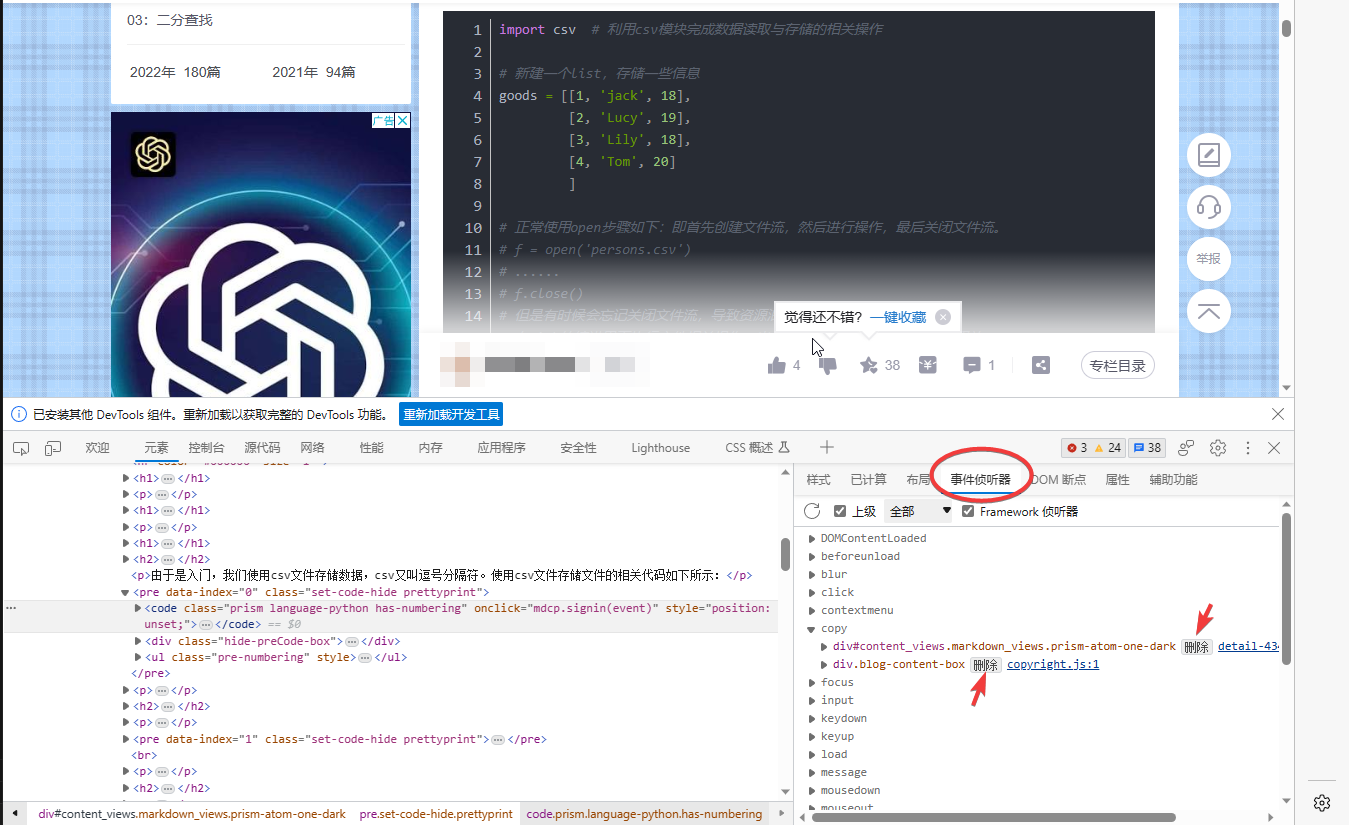Click the 举报 report button
This screenshot has height=825, width=1349.
click(1208, 259)
